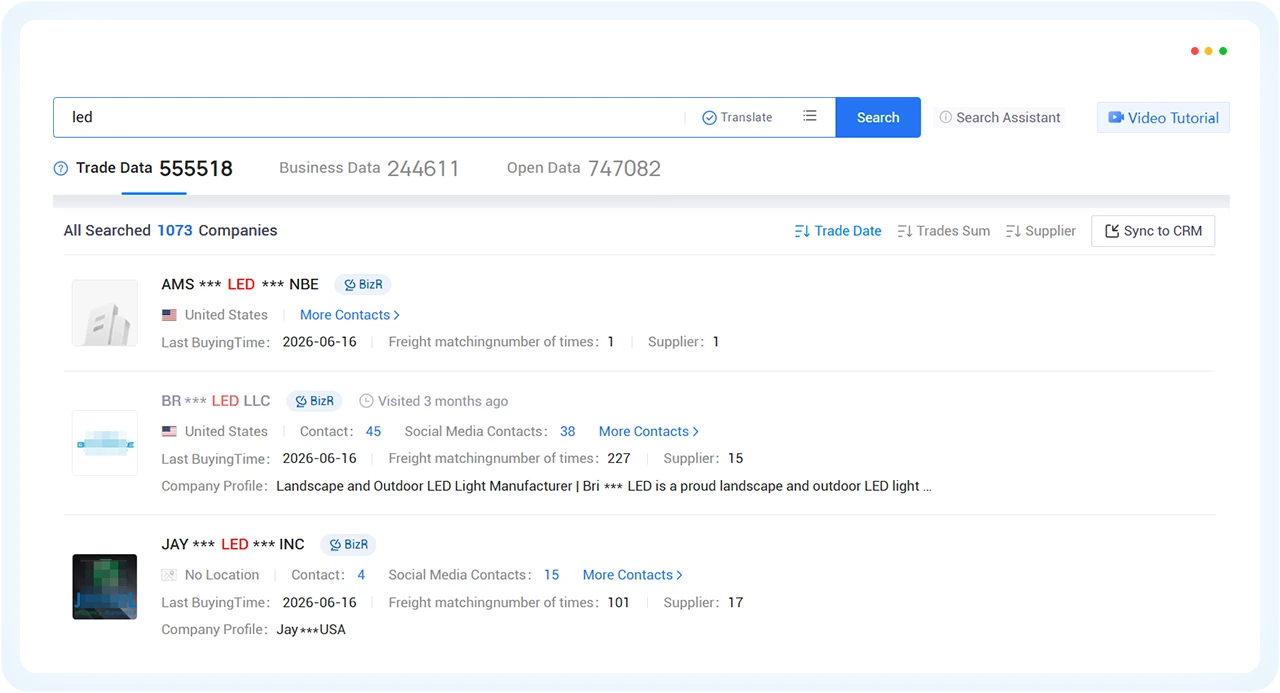Screen dimensions: 1280x693
Task: Click the Trades Sum sort icon
Action: pyautogui.click(x=905, y=231)
